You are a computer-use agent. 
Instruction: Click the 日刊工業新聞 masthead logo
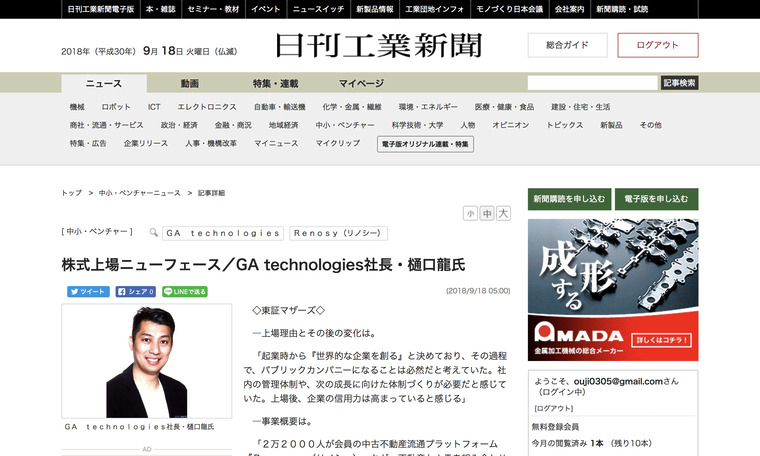point(379,46)
